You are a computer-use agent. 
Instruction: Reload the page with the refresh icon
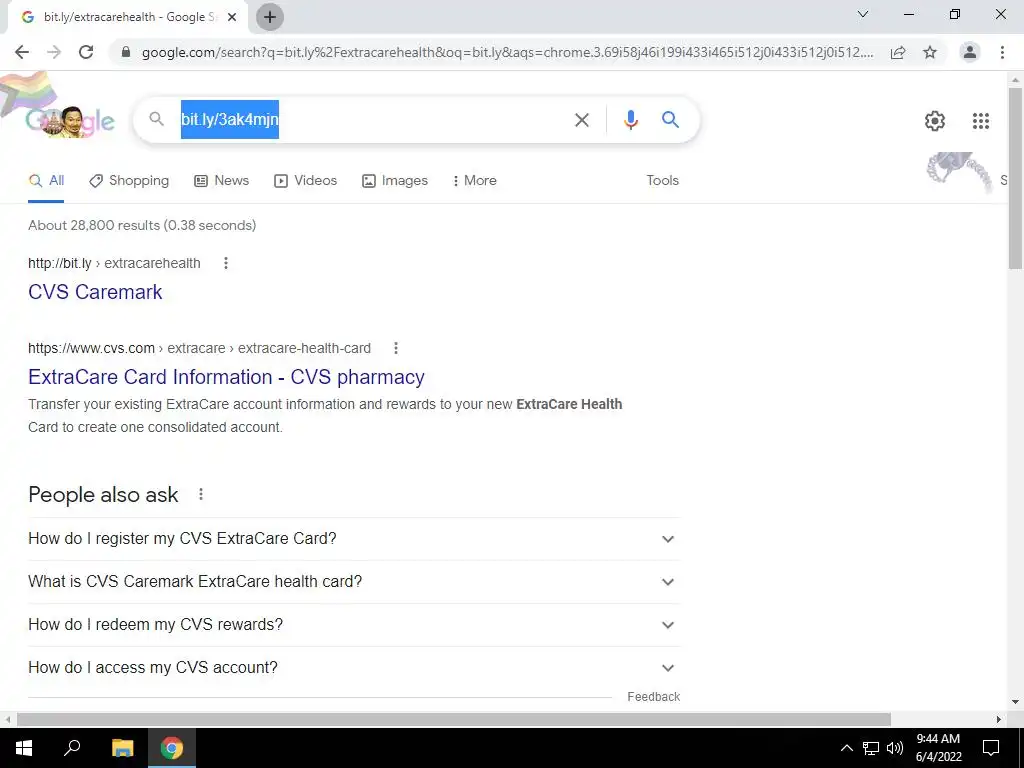86,52
